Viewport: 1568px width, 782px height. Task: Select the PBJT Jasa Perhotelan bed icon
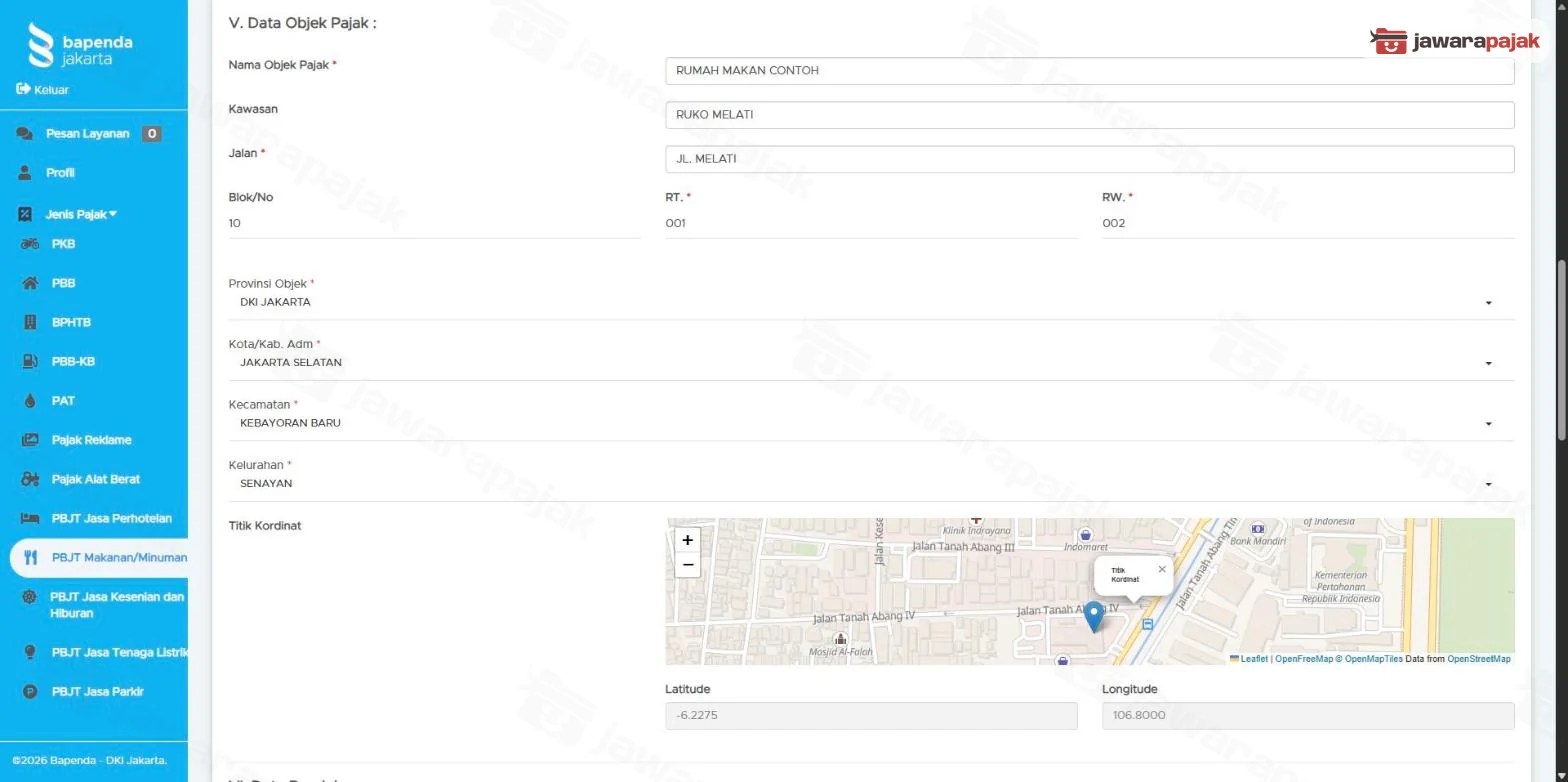pyautogui.click(x=30, y=518)
